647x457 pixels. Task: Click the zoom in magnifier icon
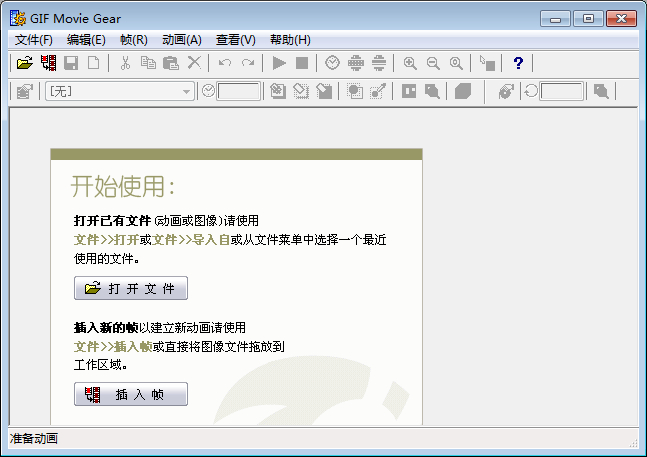[410, 63]
